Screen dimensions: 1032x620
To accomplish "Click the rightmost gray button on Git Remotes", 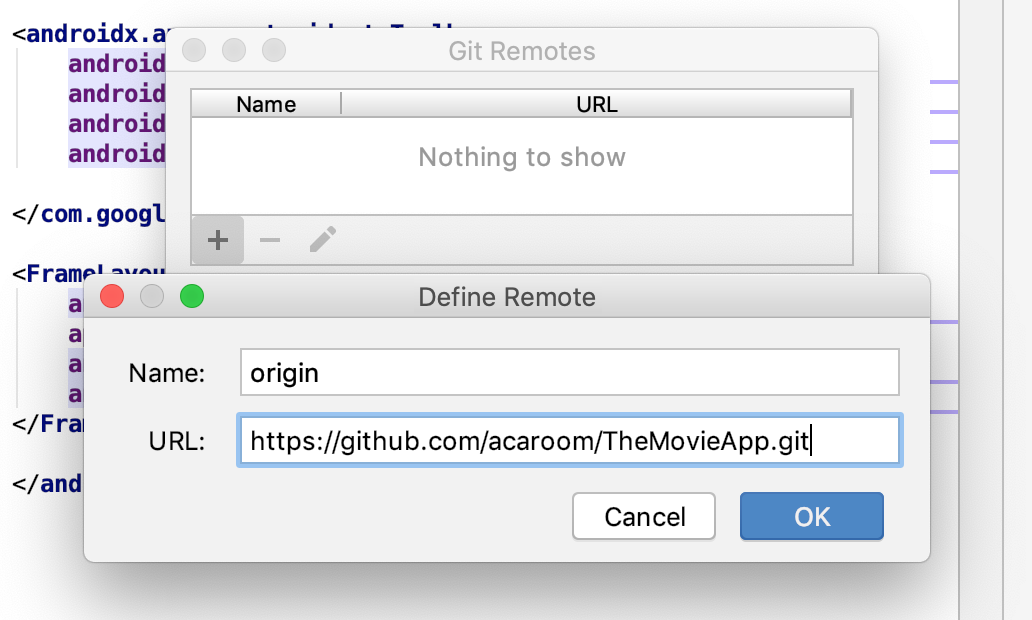I will click(x=273, y=50).
